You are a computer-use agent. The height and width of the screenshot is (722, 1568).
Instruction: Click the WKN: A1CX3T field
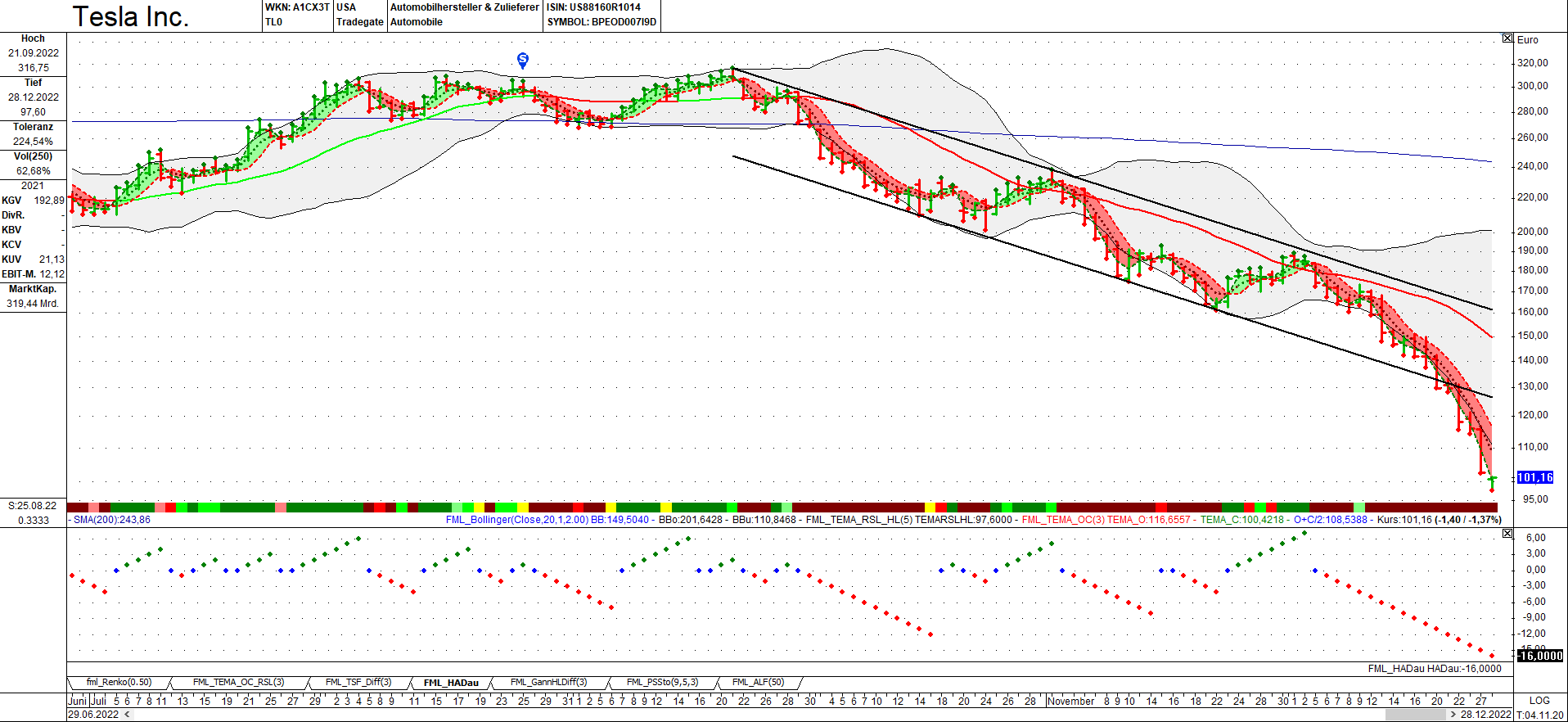pos(297,7)
